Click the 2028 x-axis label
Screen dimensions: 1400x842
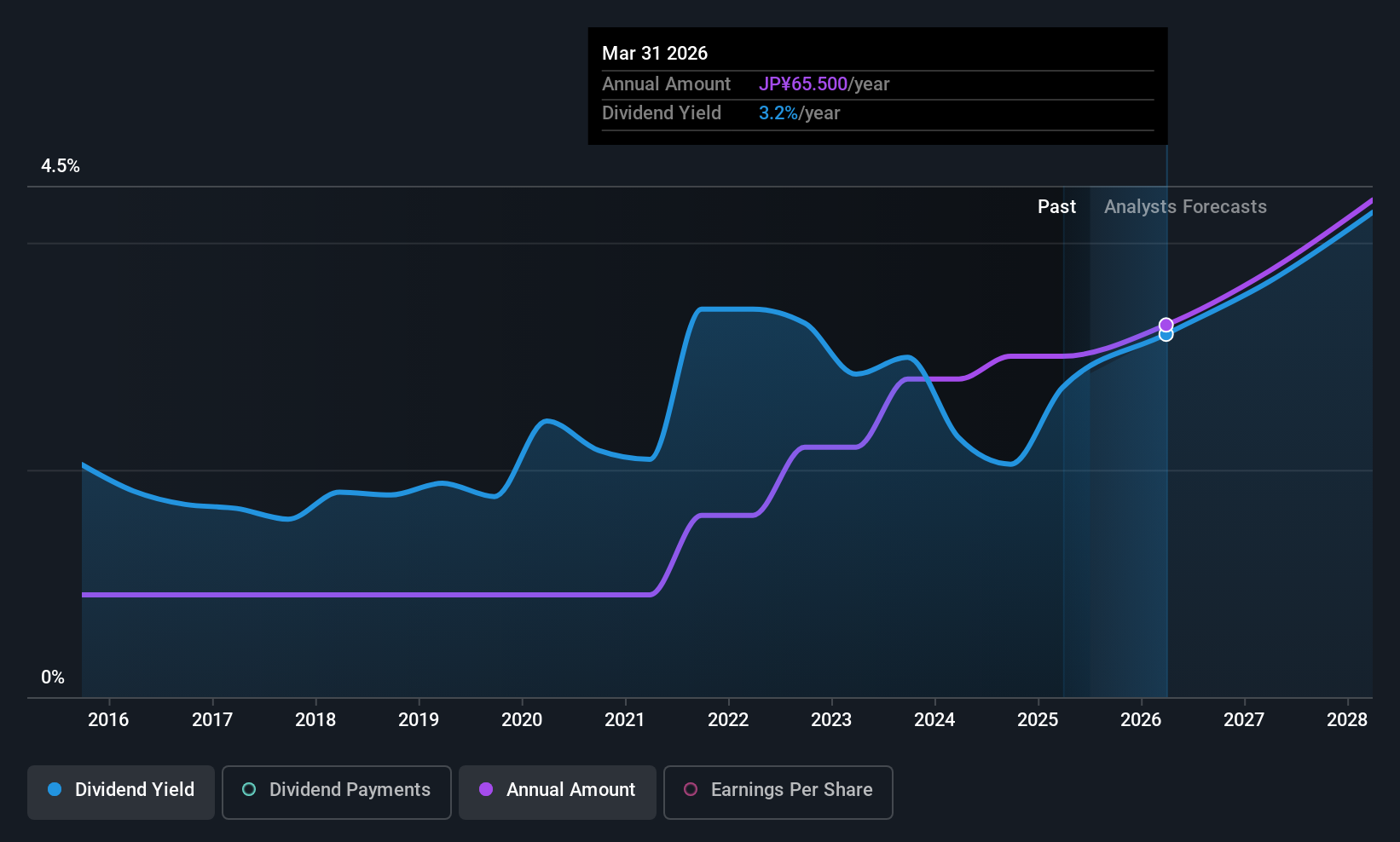[1347, 720]
